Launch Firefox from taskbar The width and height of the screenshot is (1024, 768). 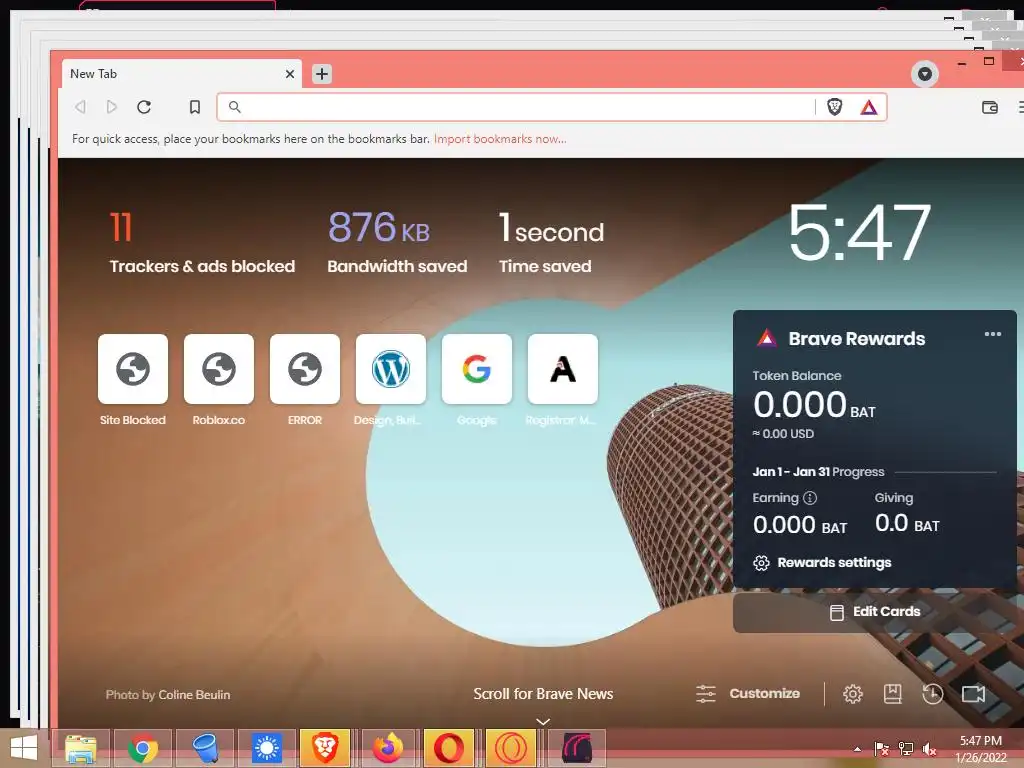388,748
